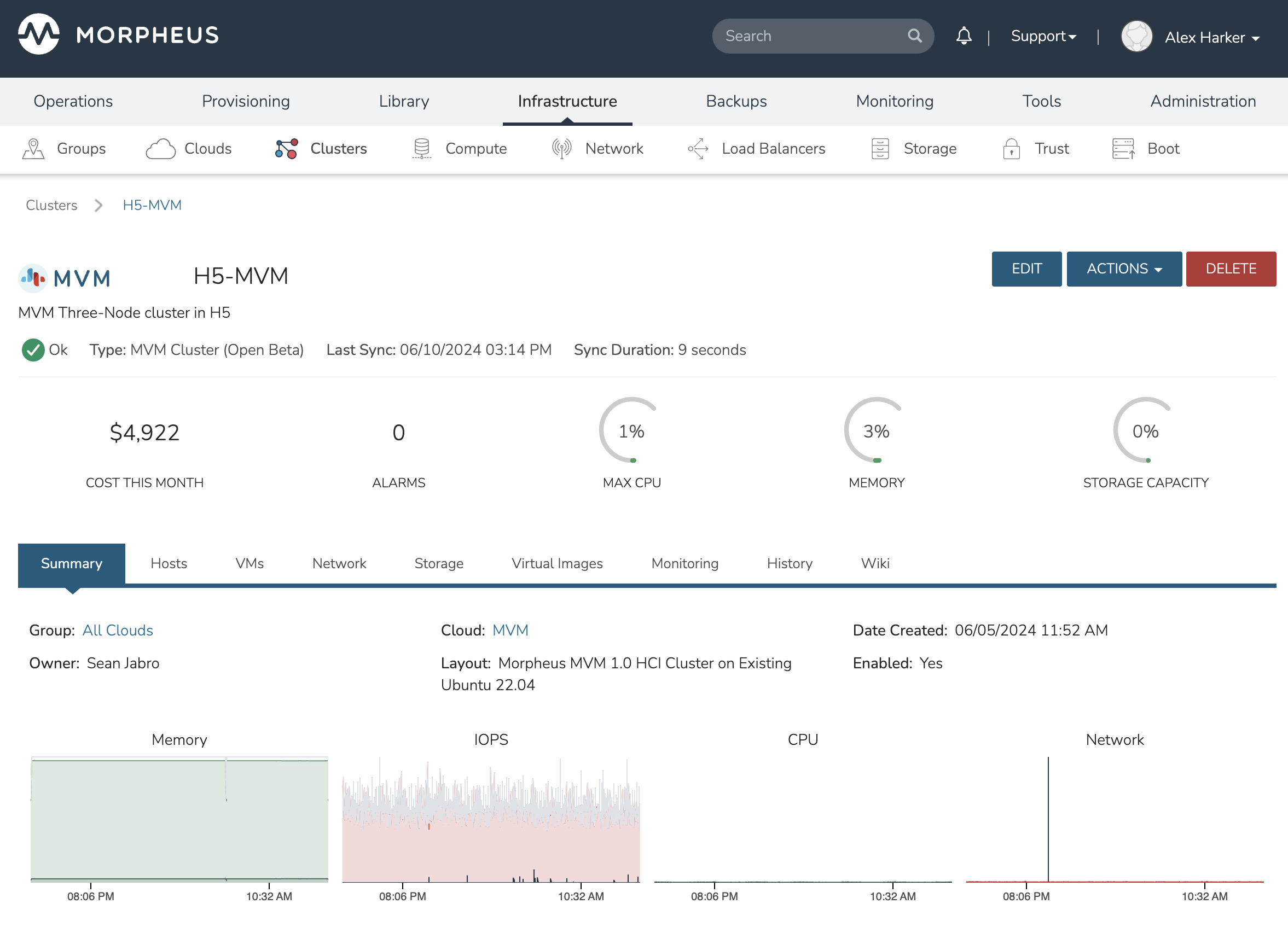
Task: Switch to the Virtual Images tab
Action: coord(557,563)
